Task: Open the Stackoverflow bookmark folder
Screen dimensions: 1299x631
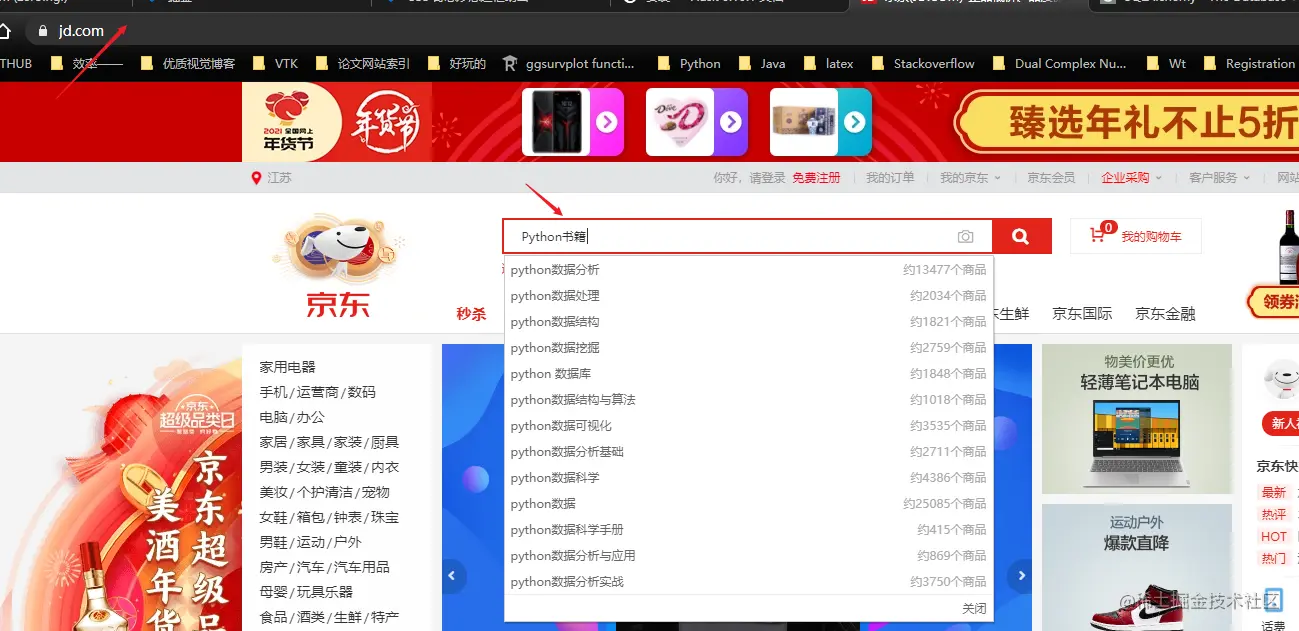Action: coord(922,64)
